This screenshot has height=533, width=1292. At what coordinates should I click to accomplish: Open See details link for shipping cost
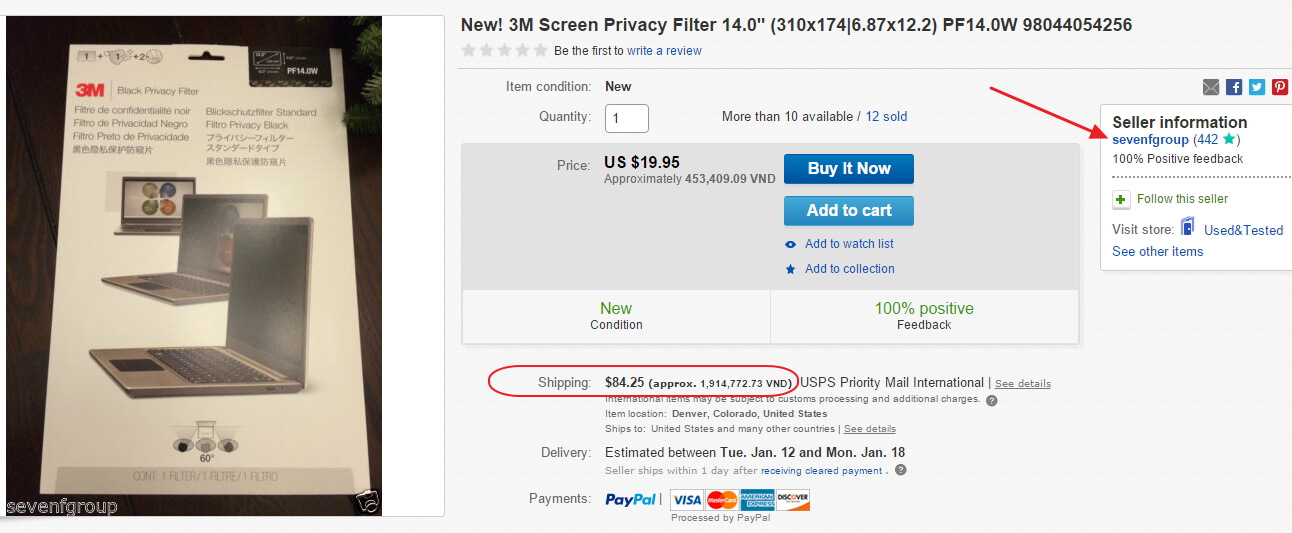coord(1022,384)
